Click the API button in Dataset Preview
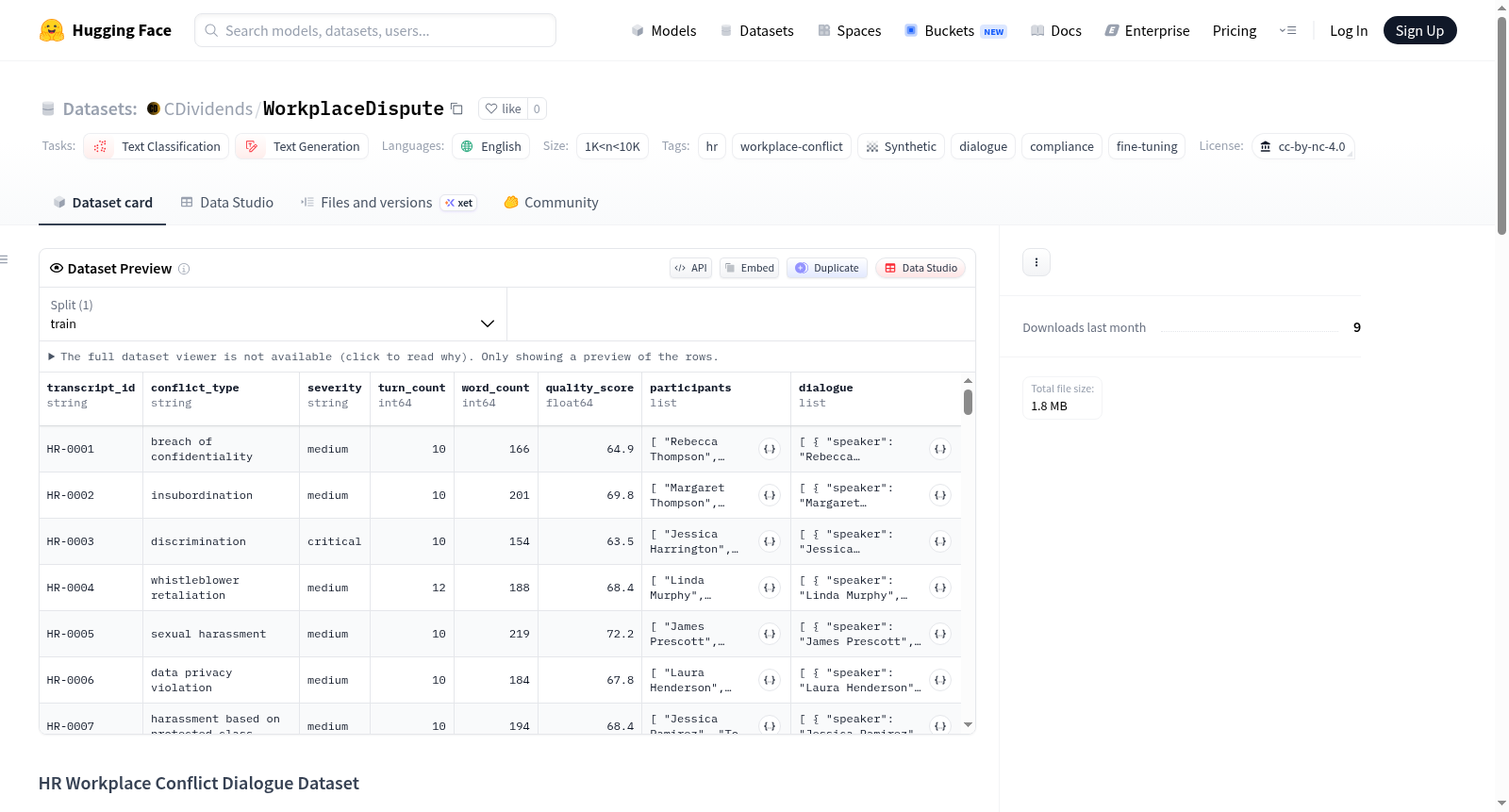 pyautogui.click(x=690, y=268)
